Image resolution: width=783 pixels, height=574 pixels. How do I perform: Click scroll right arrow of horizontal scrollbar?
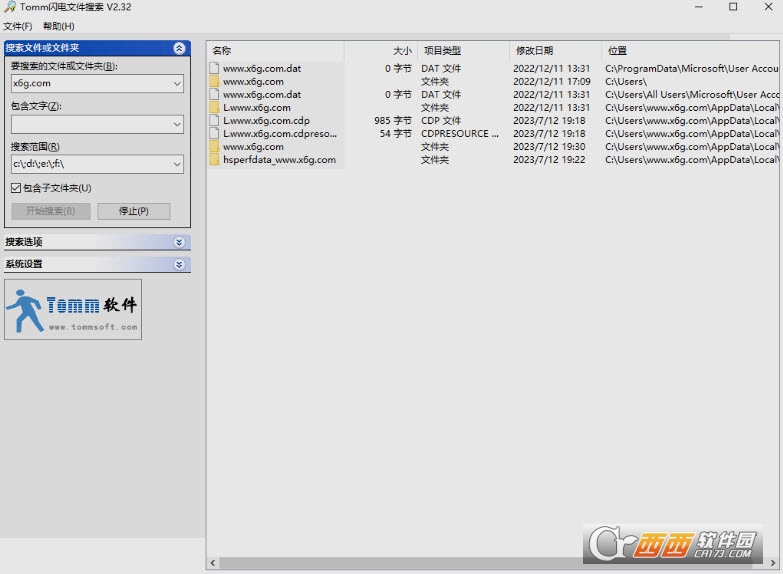(773, 563)
